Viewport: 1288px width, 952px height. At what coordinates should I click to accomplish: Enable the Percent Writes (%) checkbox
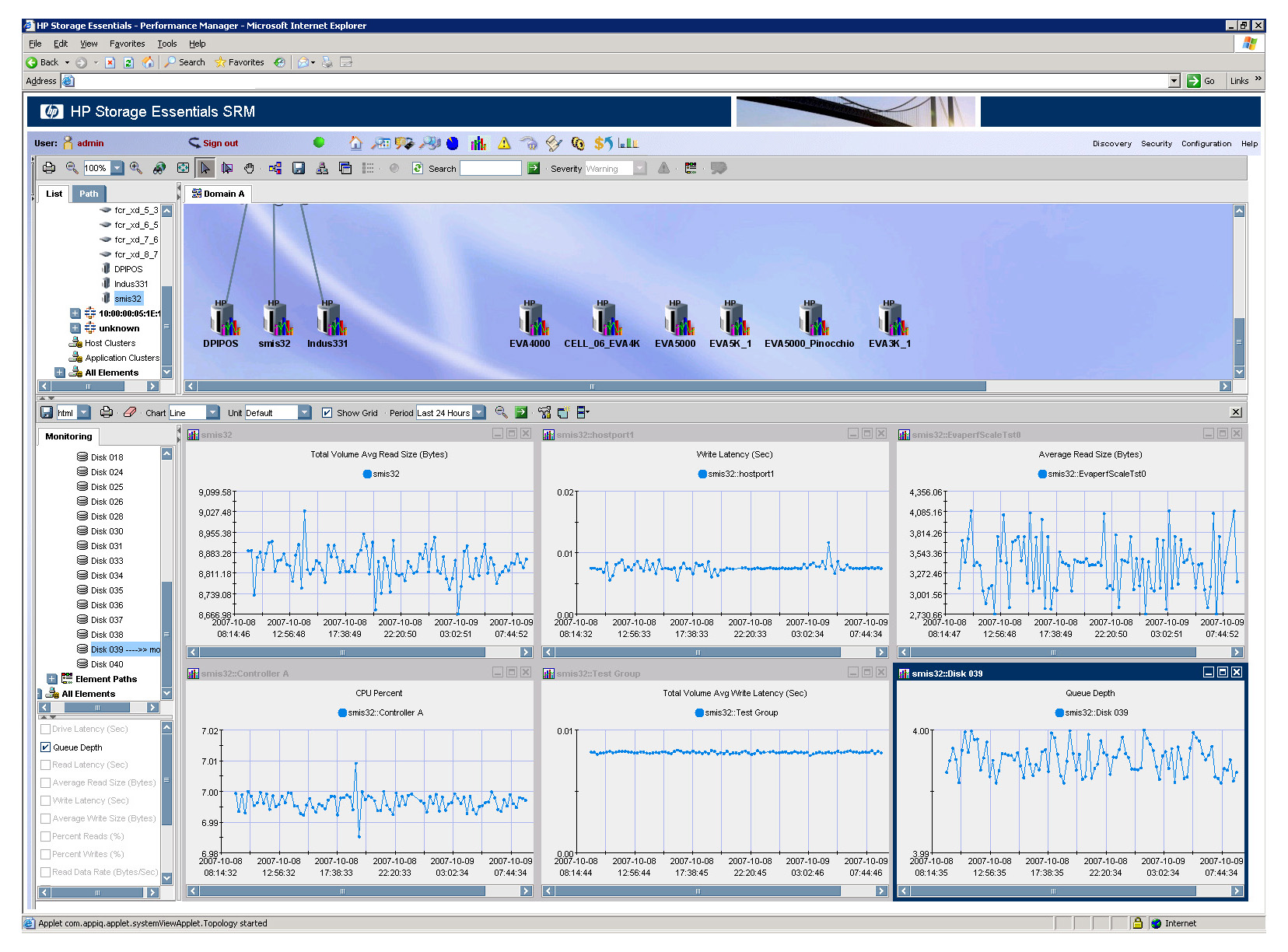click(x=45, y=854)
